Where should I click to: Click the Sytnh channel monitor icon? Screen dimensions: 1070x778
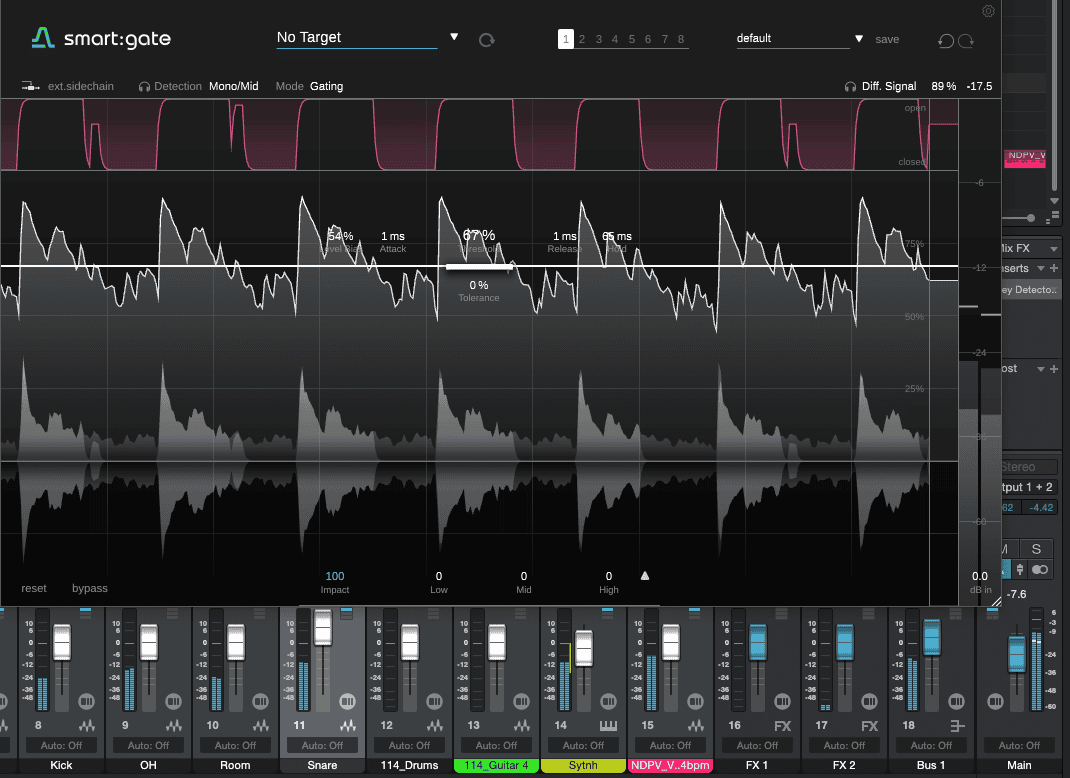[x=609, y=701]
